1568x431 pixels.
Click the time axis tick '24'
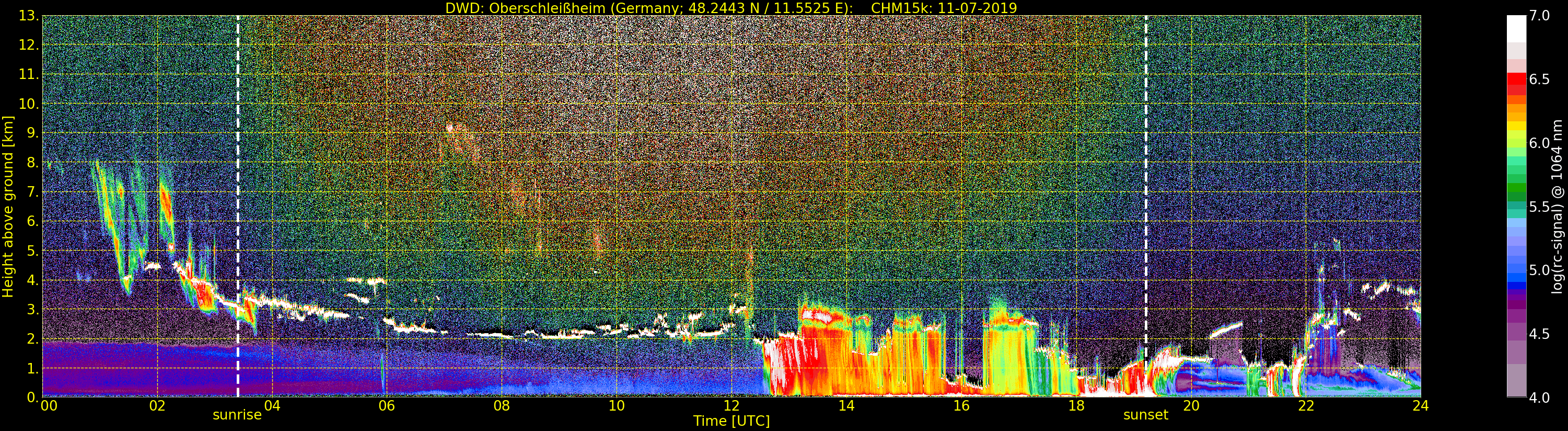(x=1420, y=406)
